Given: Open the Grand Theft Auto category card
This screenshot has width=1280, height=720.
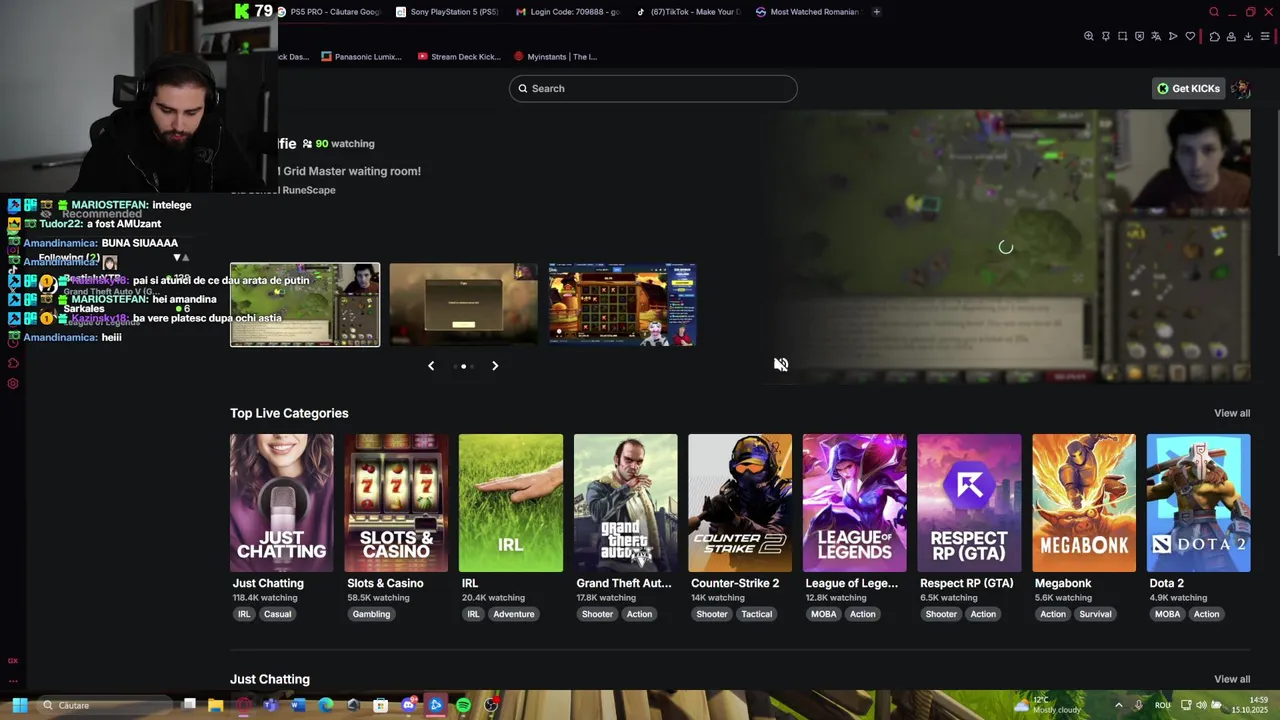Looking at the screenshot, I should pos(626,503).
